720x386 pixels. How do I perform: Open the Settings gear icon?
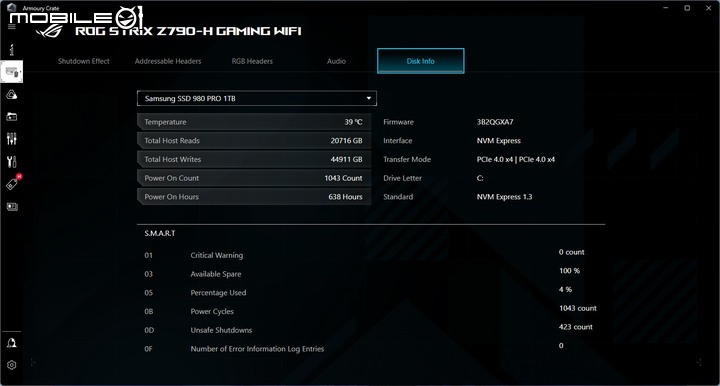pyautogui.click(x=11, y=365)
